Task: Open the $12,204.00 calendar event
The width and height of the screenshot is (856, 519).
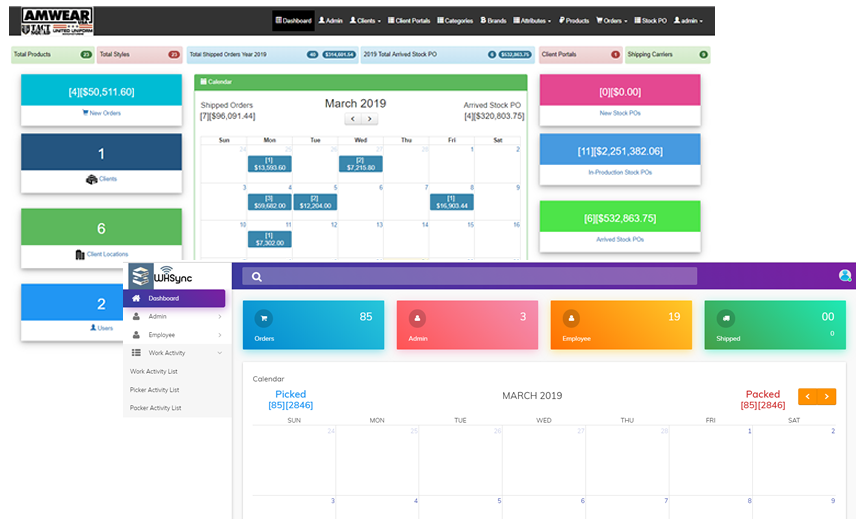Action: pos(315,202)
